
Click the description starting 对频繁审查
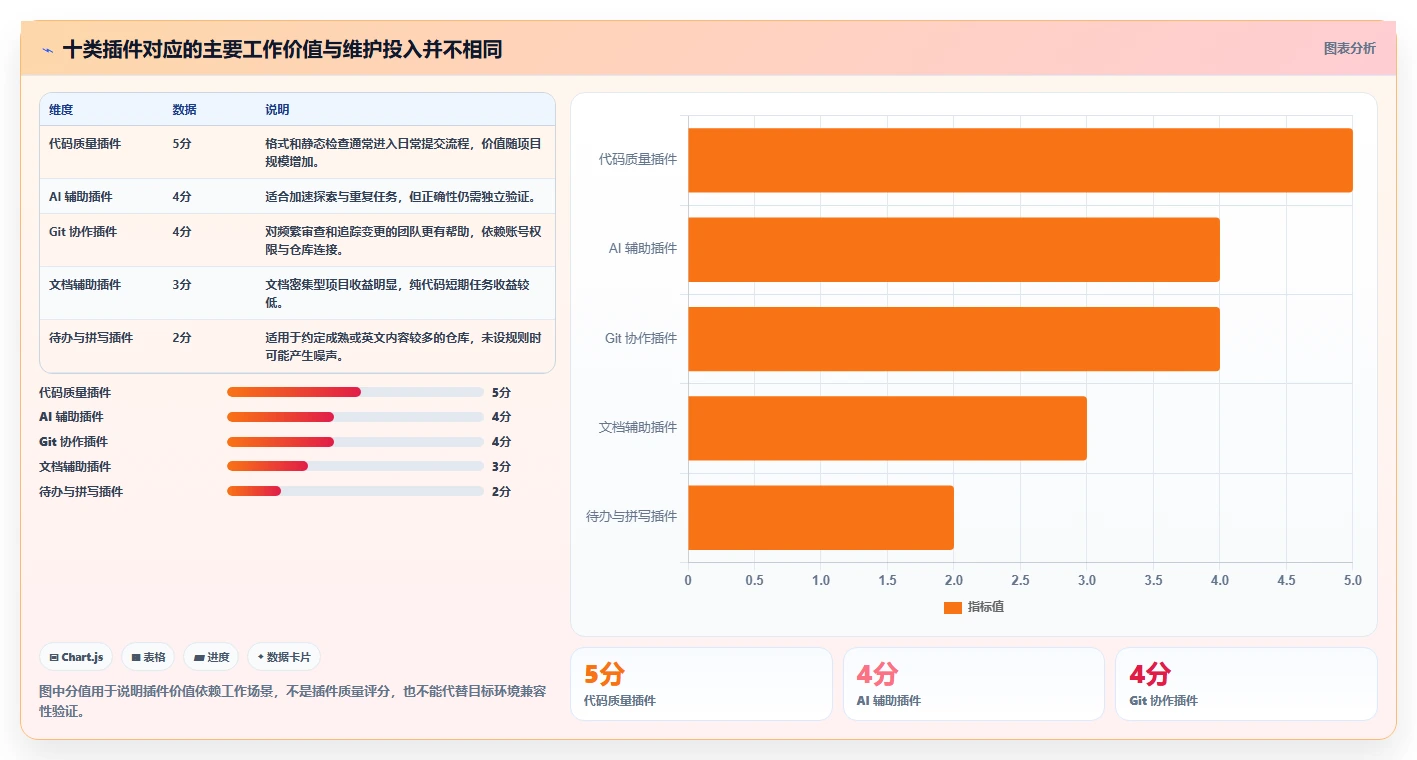point(404,241)
